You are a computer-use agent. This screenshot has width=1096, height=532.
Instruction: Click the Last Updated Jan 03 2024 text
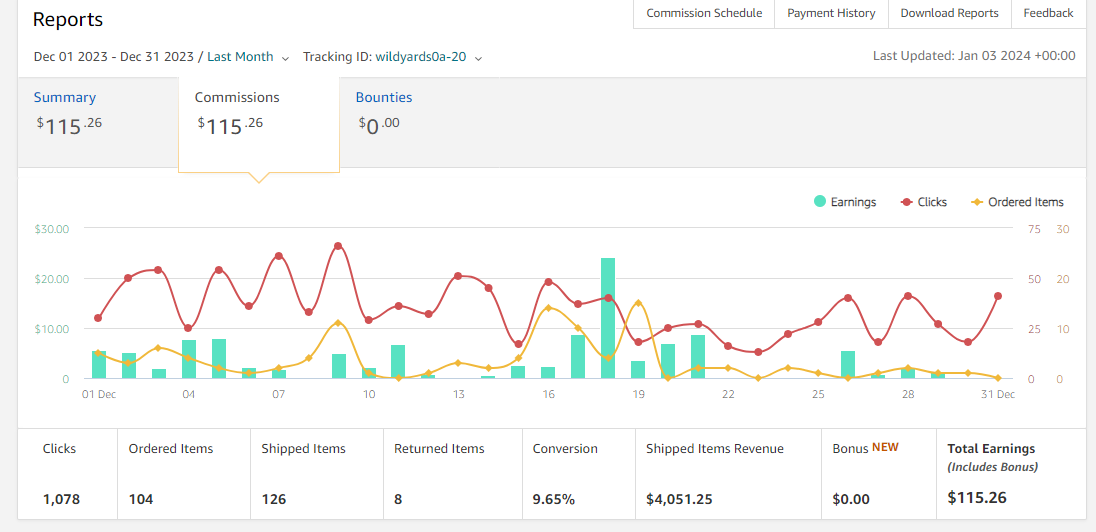tap(974, 56)
